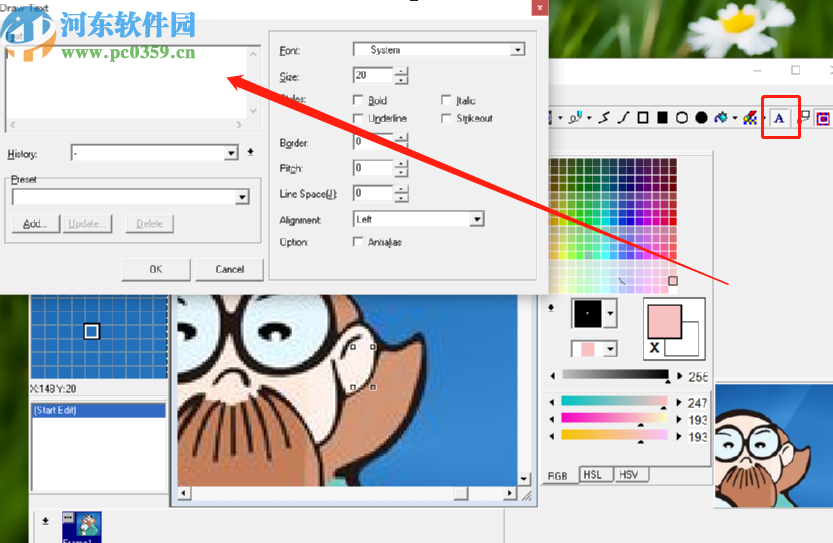
Task: Activate the text tool 'A' icon
Action: 779,118
